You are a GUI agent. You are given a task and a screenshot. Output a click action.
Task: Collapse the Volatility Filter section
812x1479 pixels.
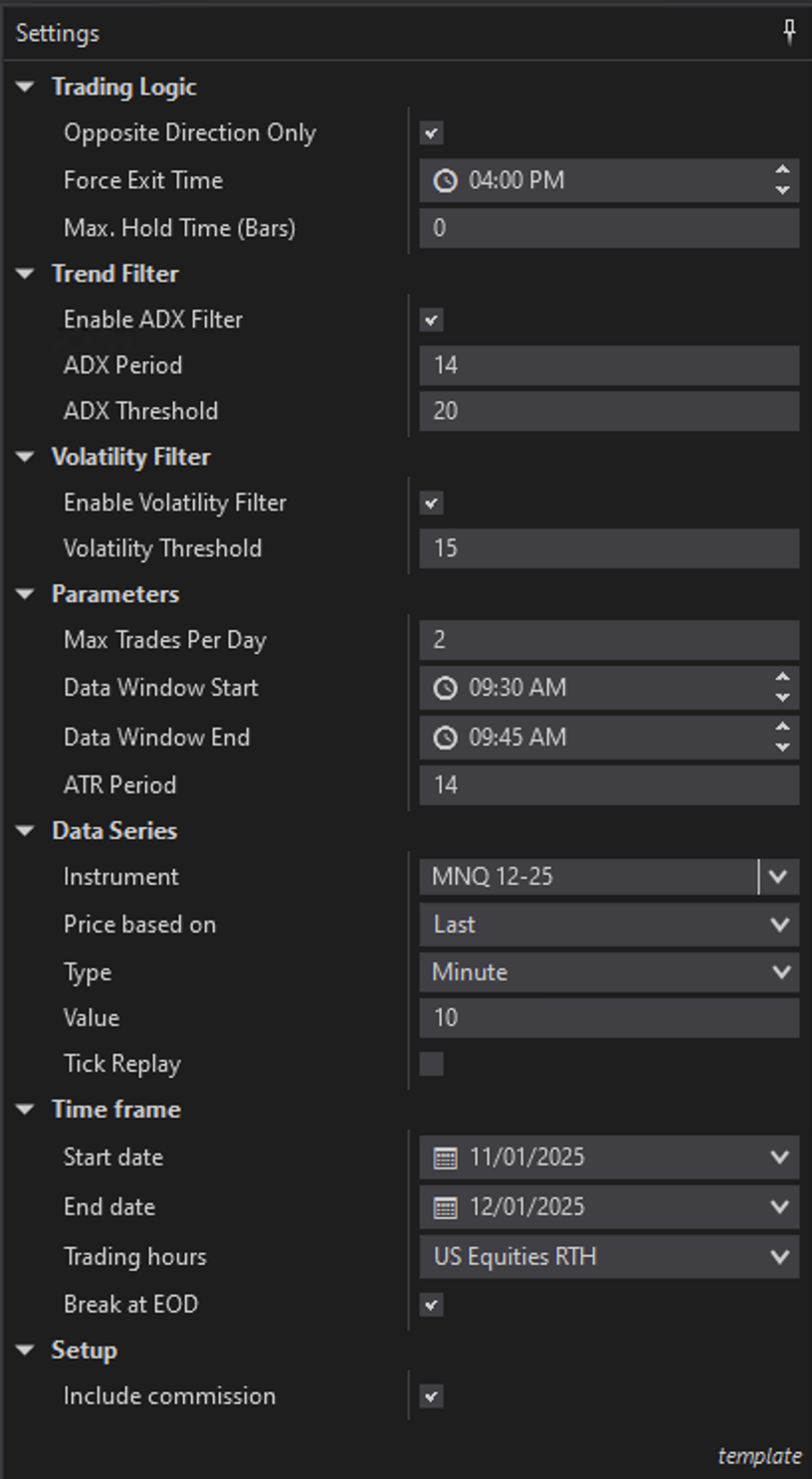(26, 458)
